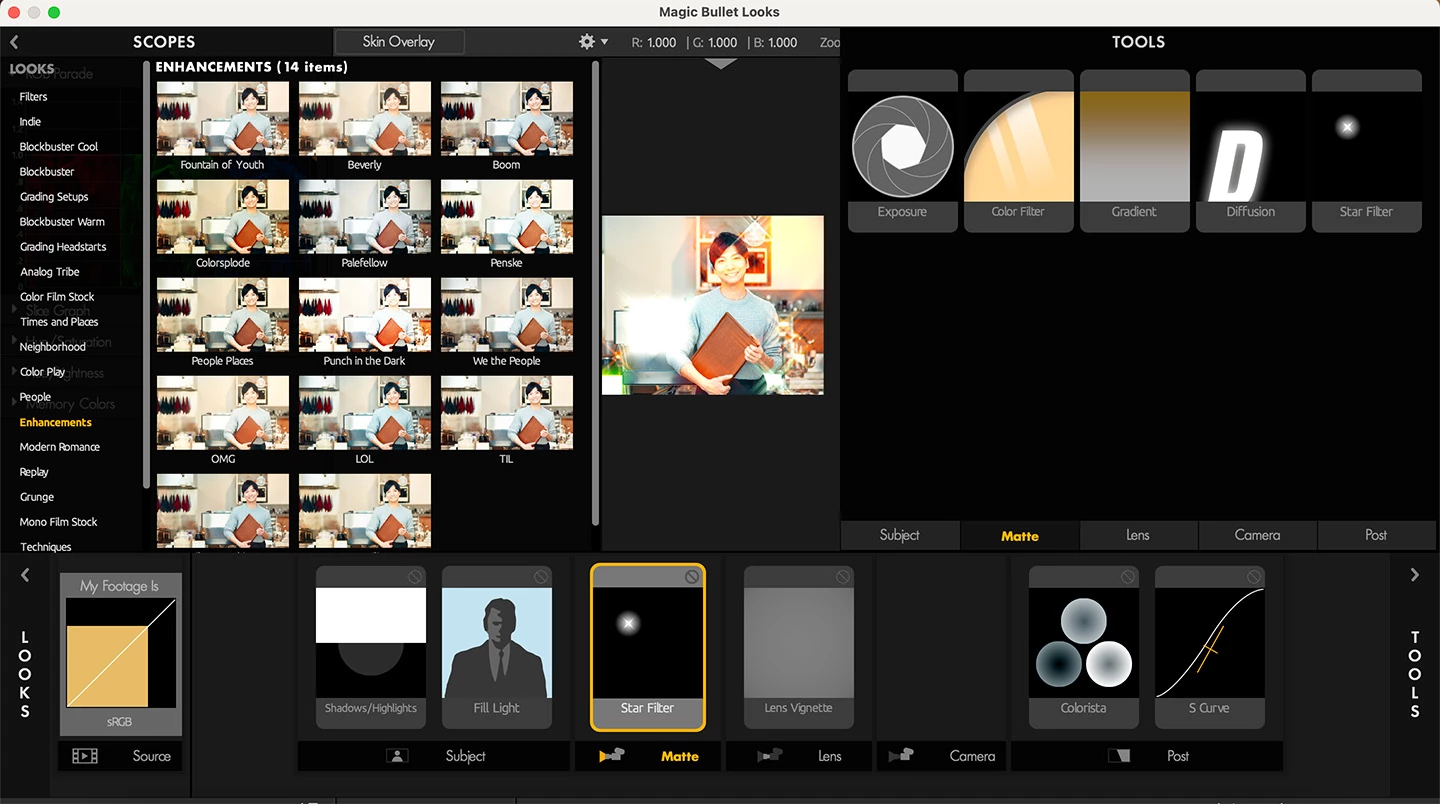Select the Shadows/Highlights tool in the chain
The image size is (1440, 804).
tap(371, 647)
